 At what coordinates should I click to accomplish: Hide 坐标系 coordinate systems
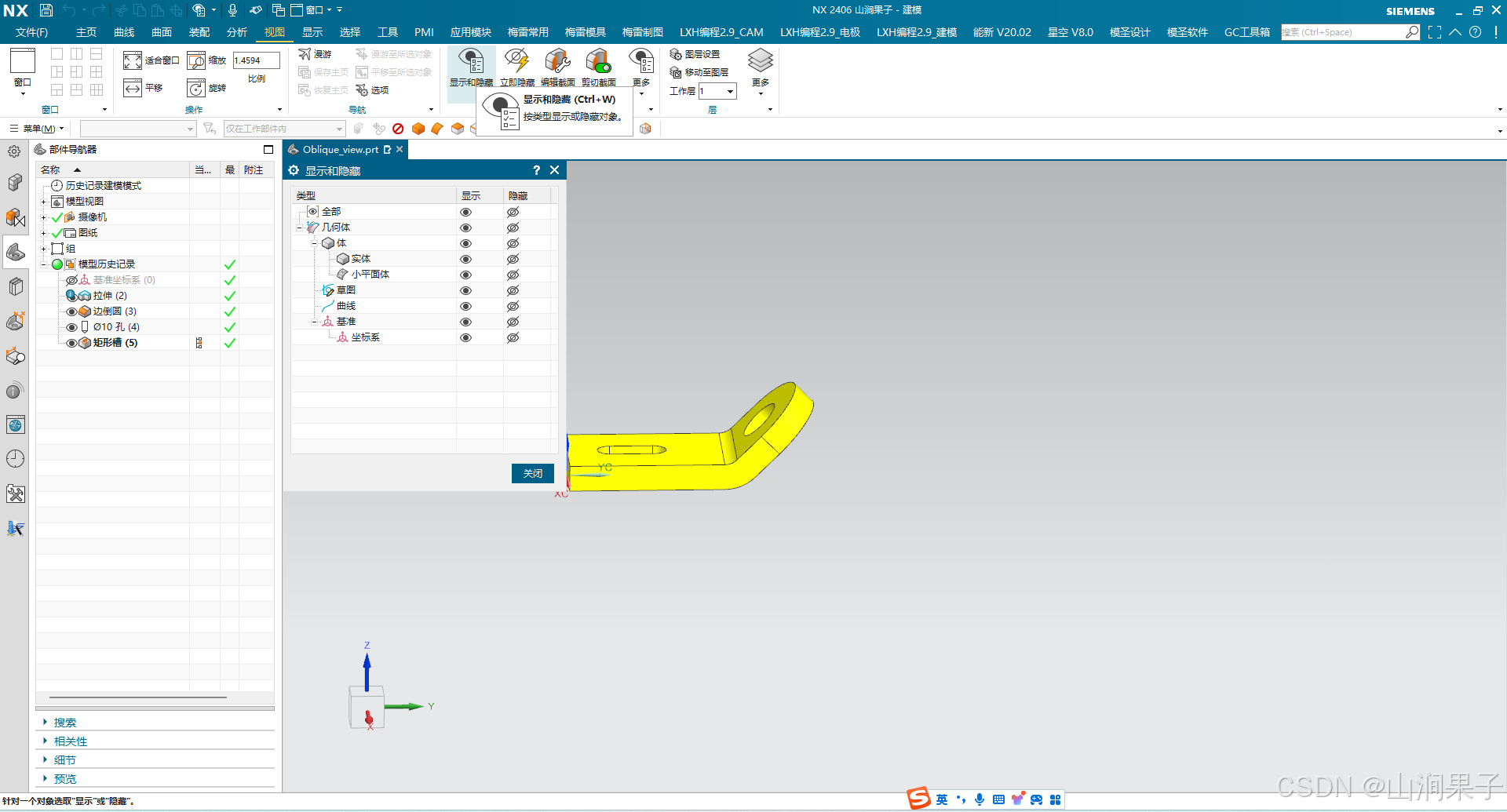(x=513, y=337)
